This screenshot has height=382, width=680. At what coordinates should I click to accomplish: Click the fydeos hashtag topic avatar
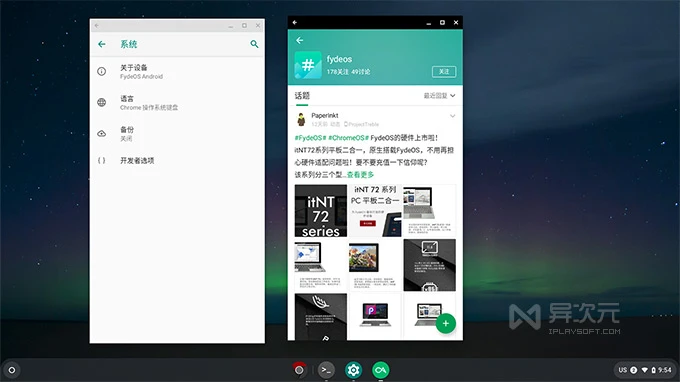tap(308, 65)
